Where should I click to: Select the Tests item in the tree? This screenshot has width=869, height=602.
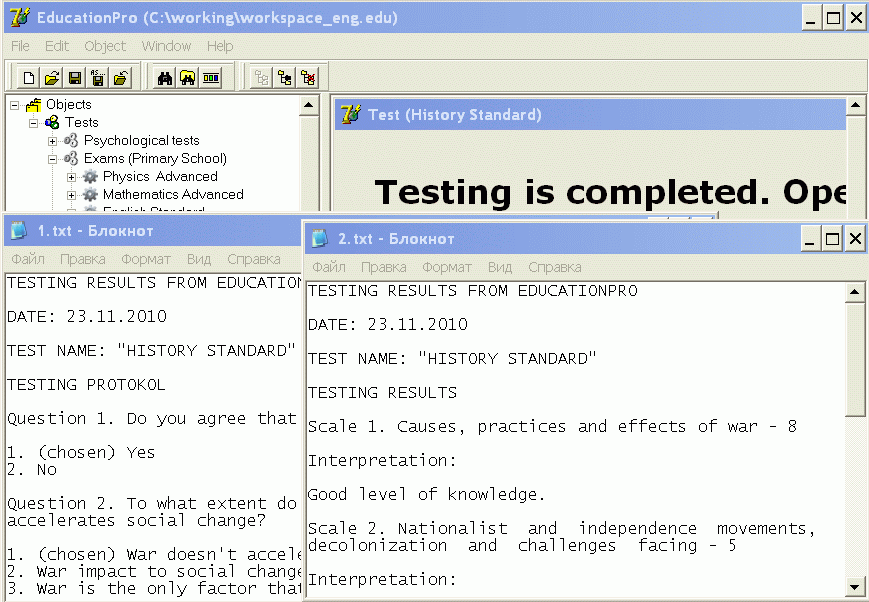[x=80, y=122]
